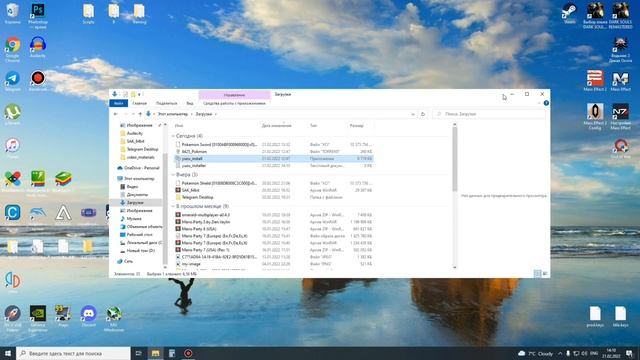640x360 pixels.
Task: Launch the Audacity desktop shortcut
Action: tap(38, 47)
